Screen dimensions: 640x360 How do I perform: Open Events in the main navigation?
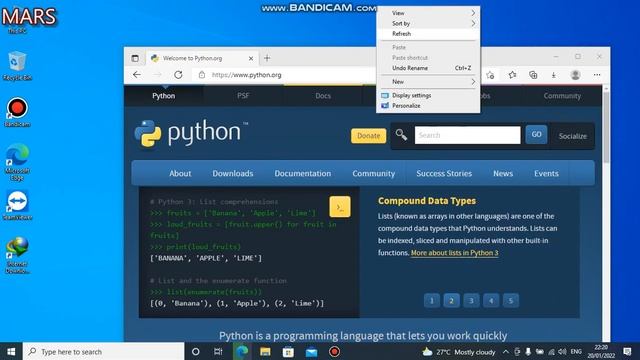[x=546, y=173]
